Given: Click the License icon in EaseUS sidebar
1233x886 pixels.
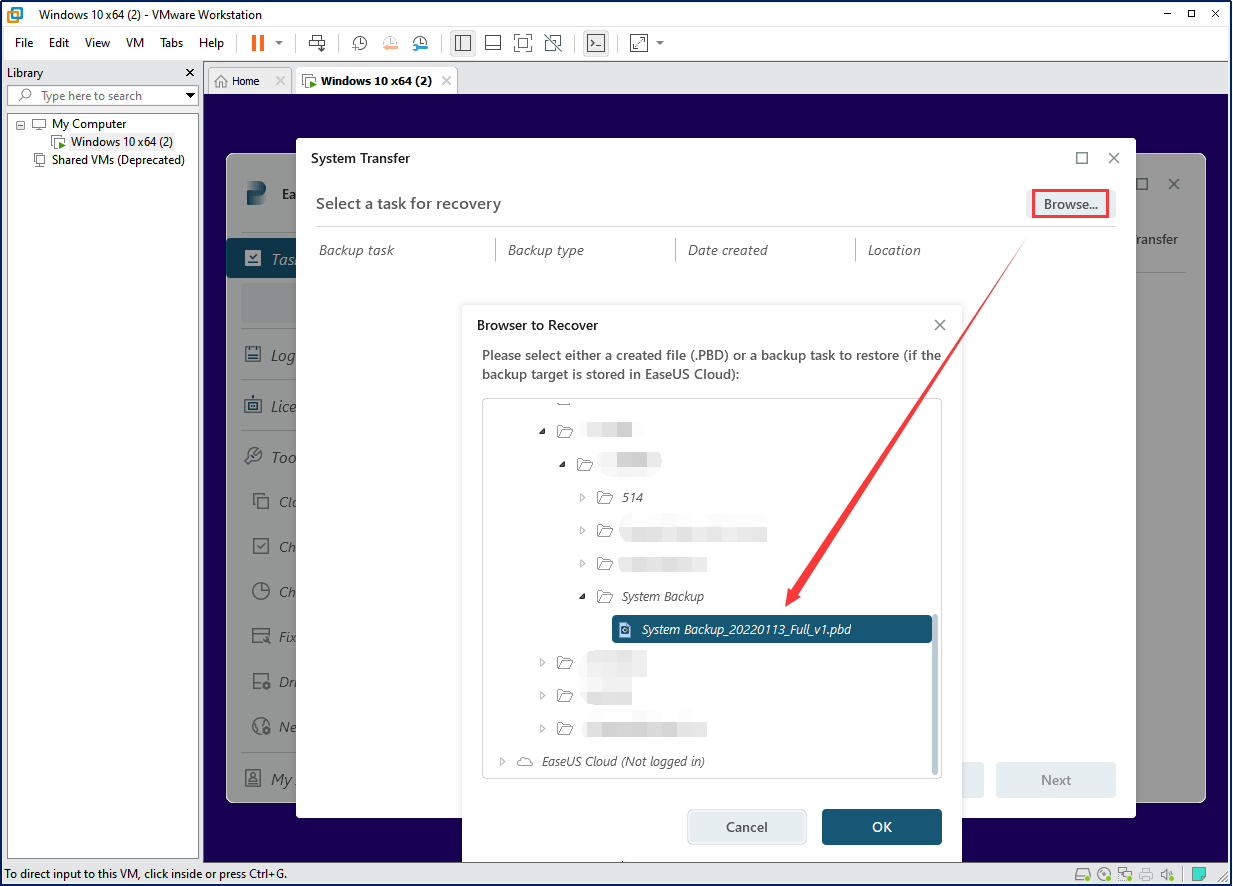Looking at the screenshot, I should point(254,405).
